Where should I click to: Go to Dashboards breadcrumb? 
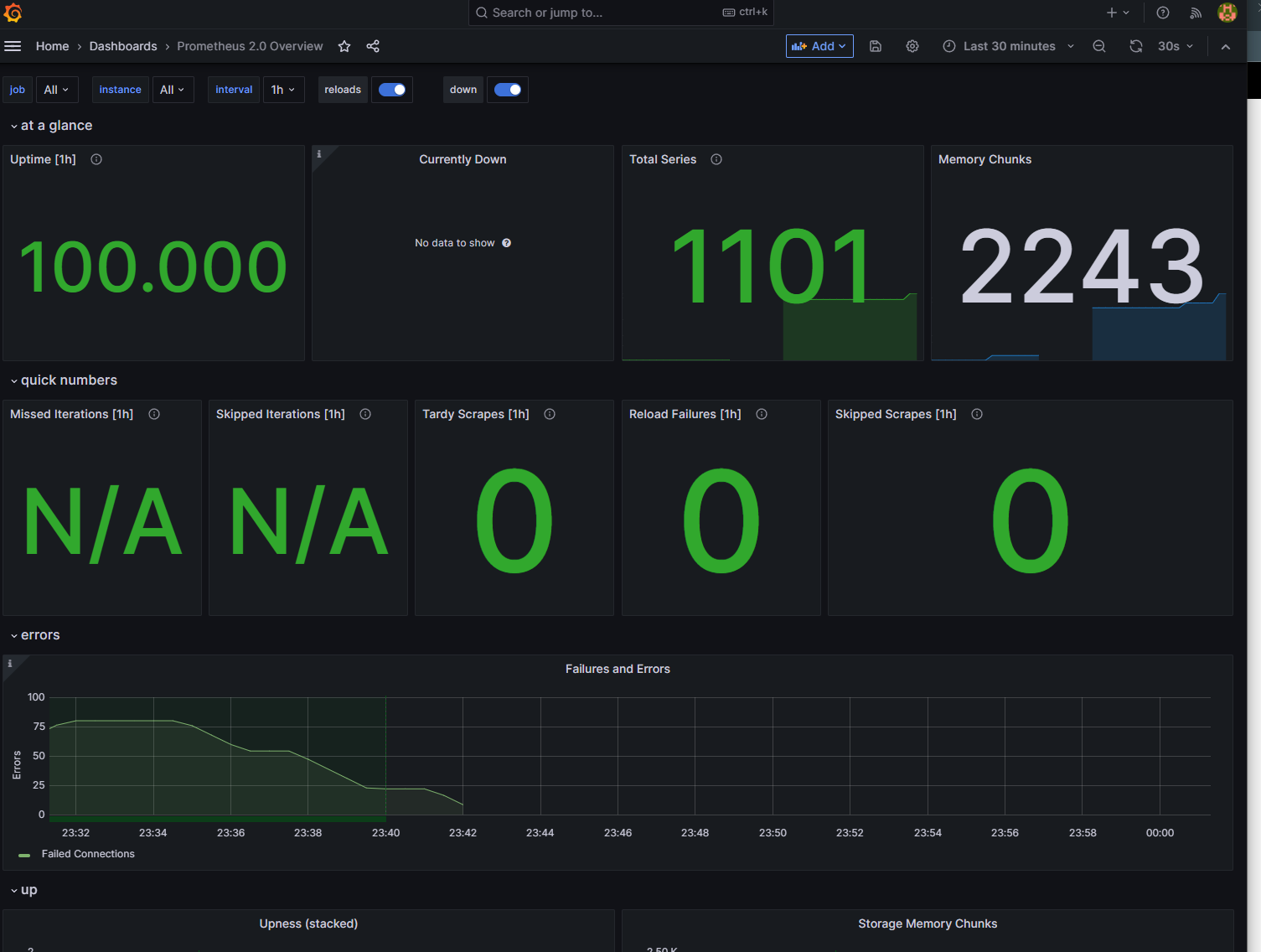pyautogui.click(x=123, y=46)
